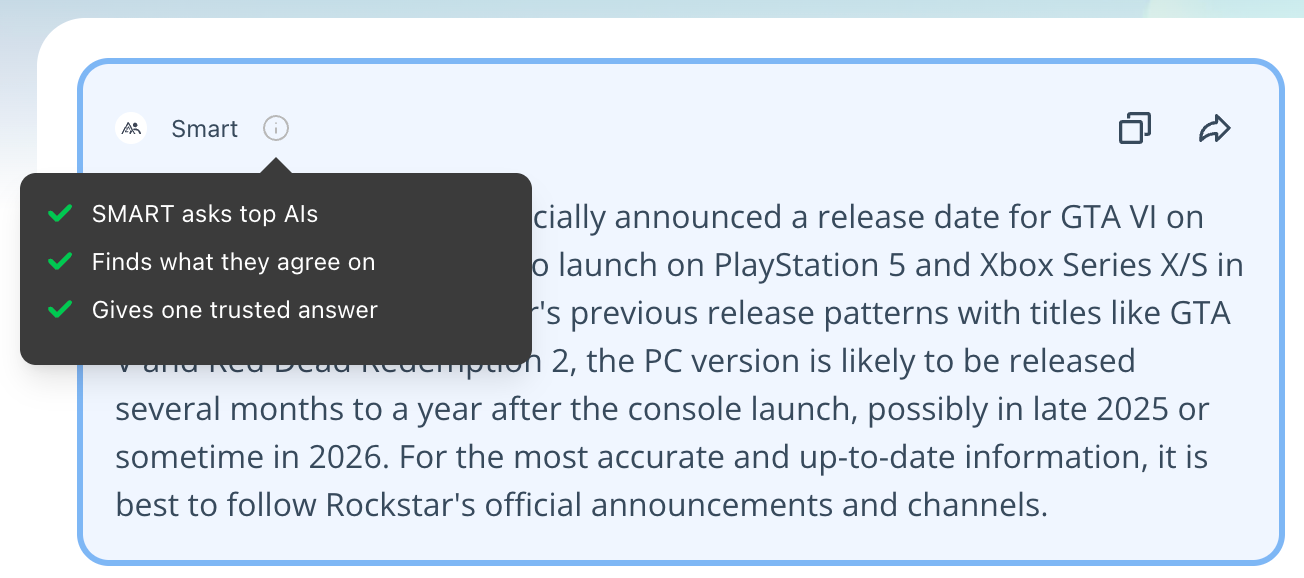
Task: Share the answer with the arrow icon
Action: point(1214,128)
